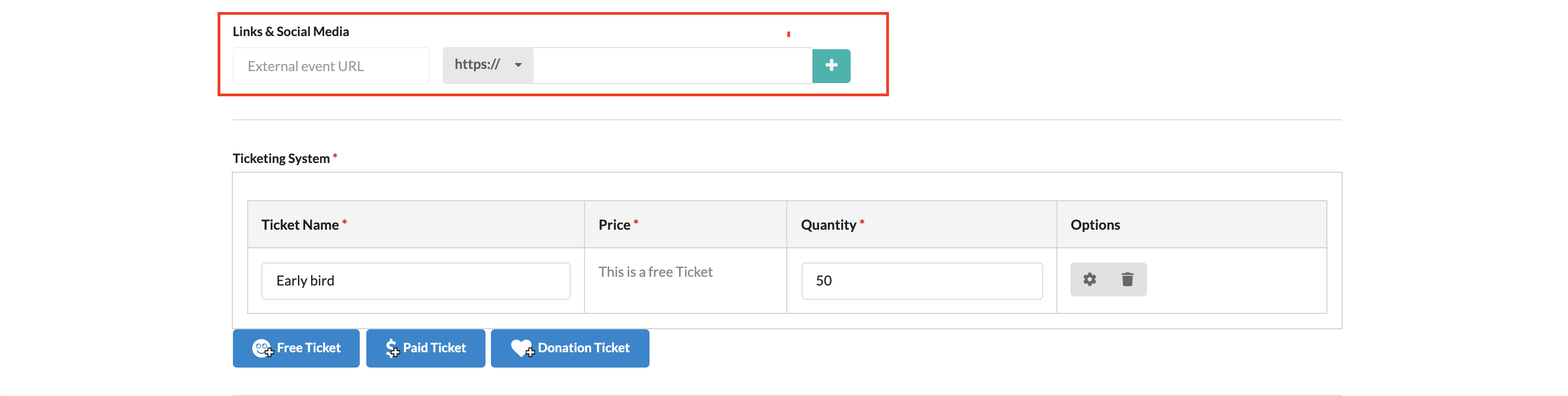
Task: Expand the https:// protocol dropdown
Action: pos(488,65)
